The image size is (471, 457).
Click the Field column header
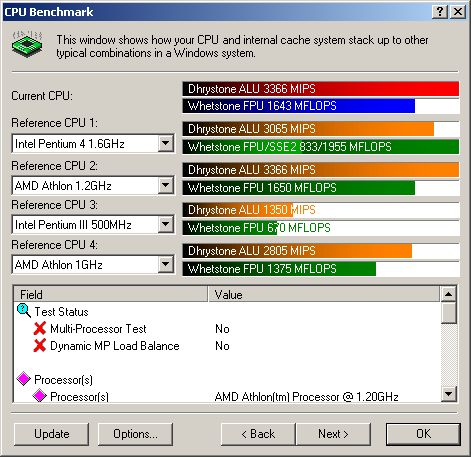click(x=110, y=294)
